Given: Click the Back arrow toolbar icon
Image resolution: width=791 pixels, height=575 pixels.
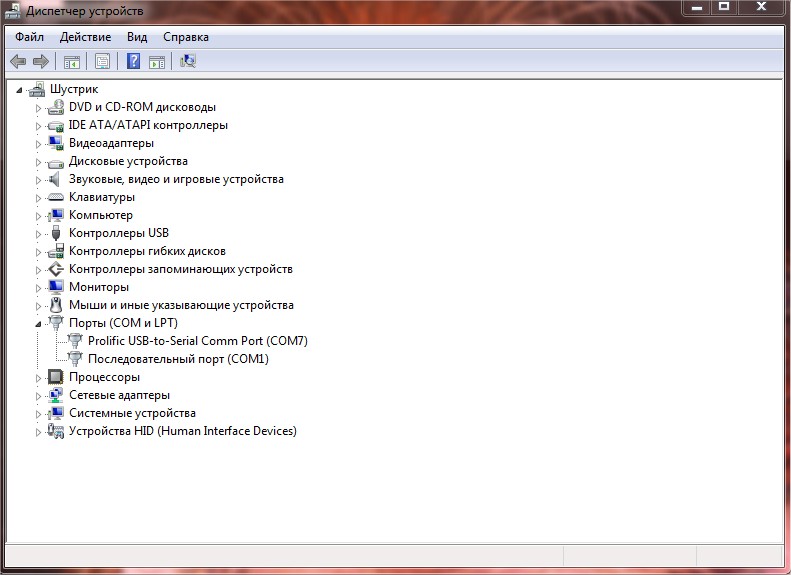Looking at the screenshot, I should [x=18, y=62].
